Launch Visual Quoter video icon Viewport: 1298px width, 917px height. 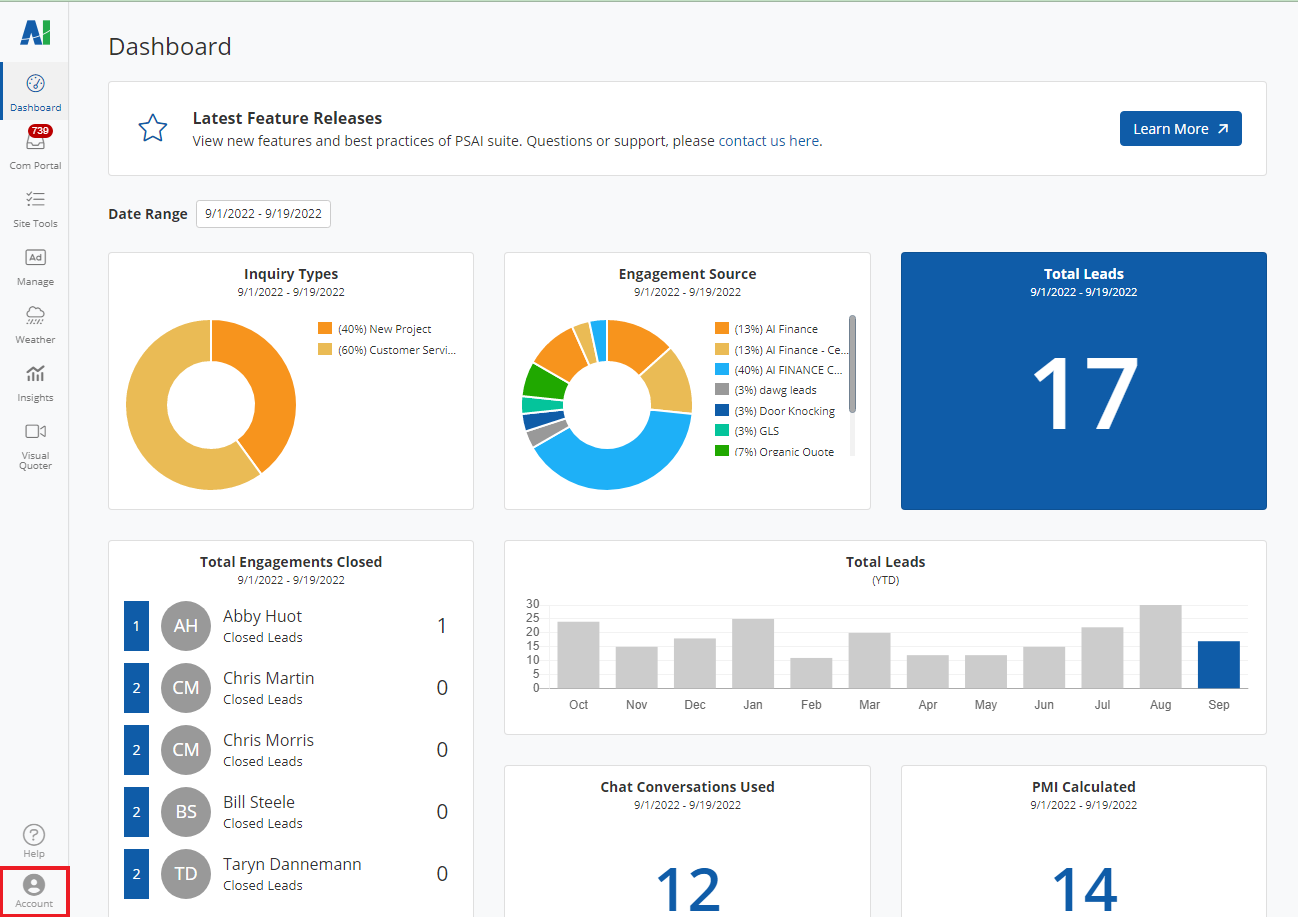point(35,432)
